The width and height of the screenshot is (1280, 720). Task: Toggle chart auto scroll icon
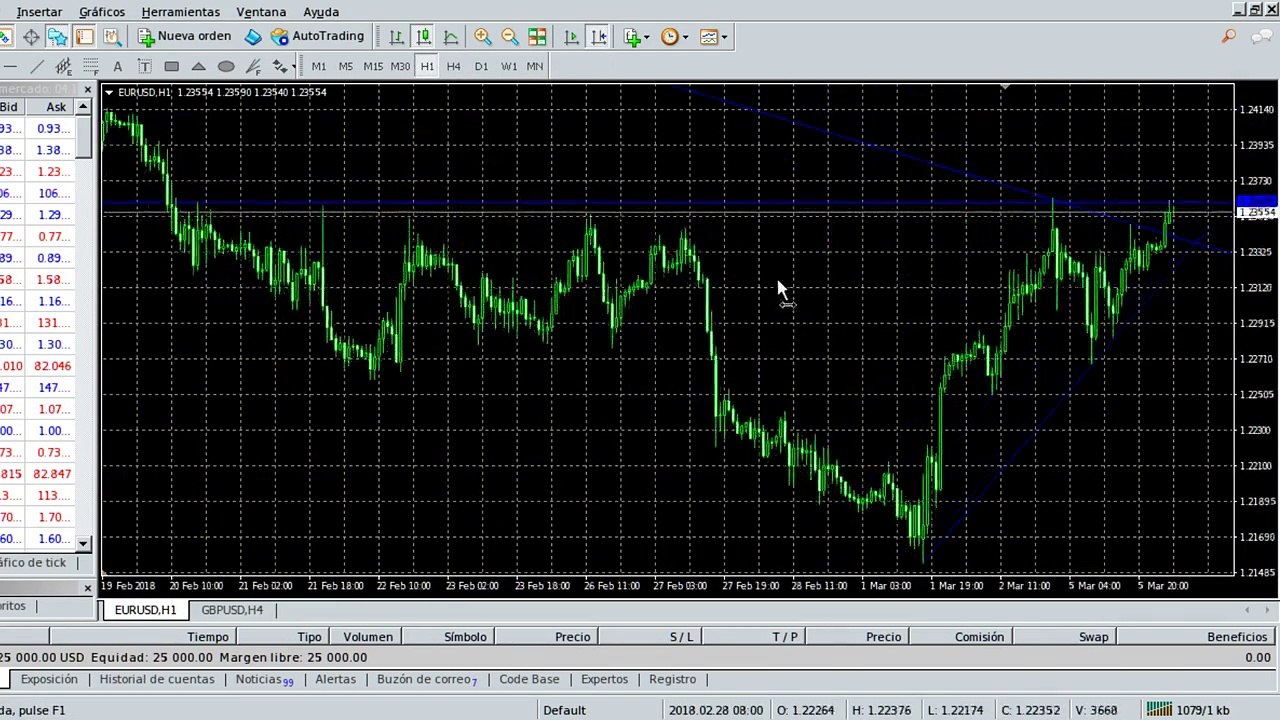pos(571,37)
